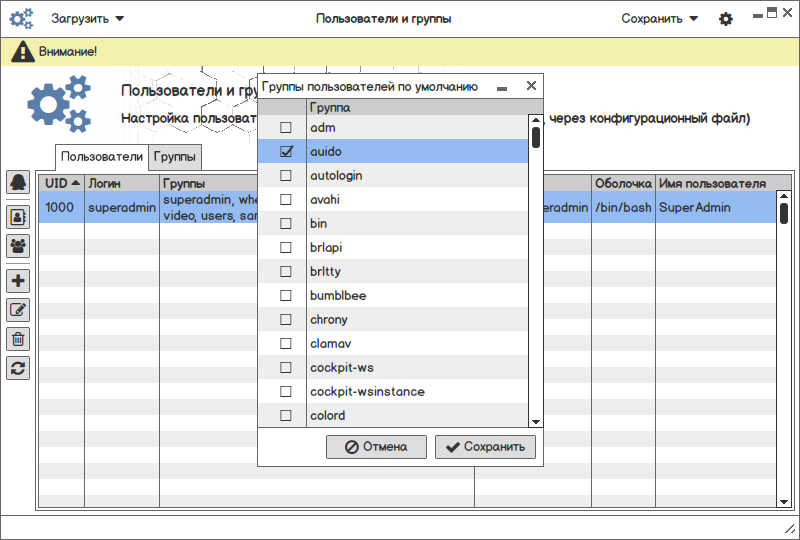Image resolution: width=800 pixels, height=540 pixels.
Task: Uncheck the auido group checkbox
Action: pos(286,152)
